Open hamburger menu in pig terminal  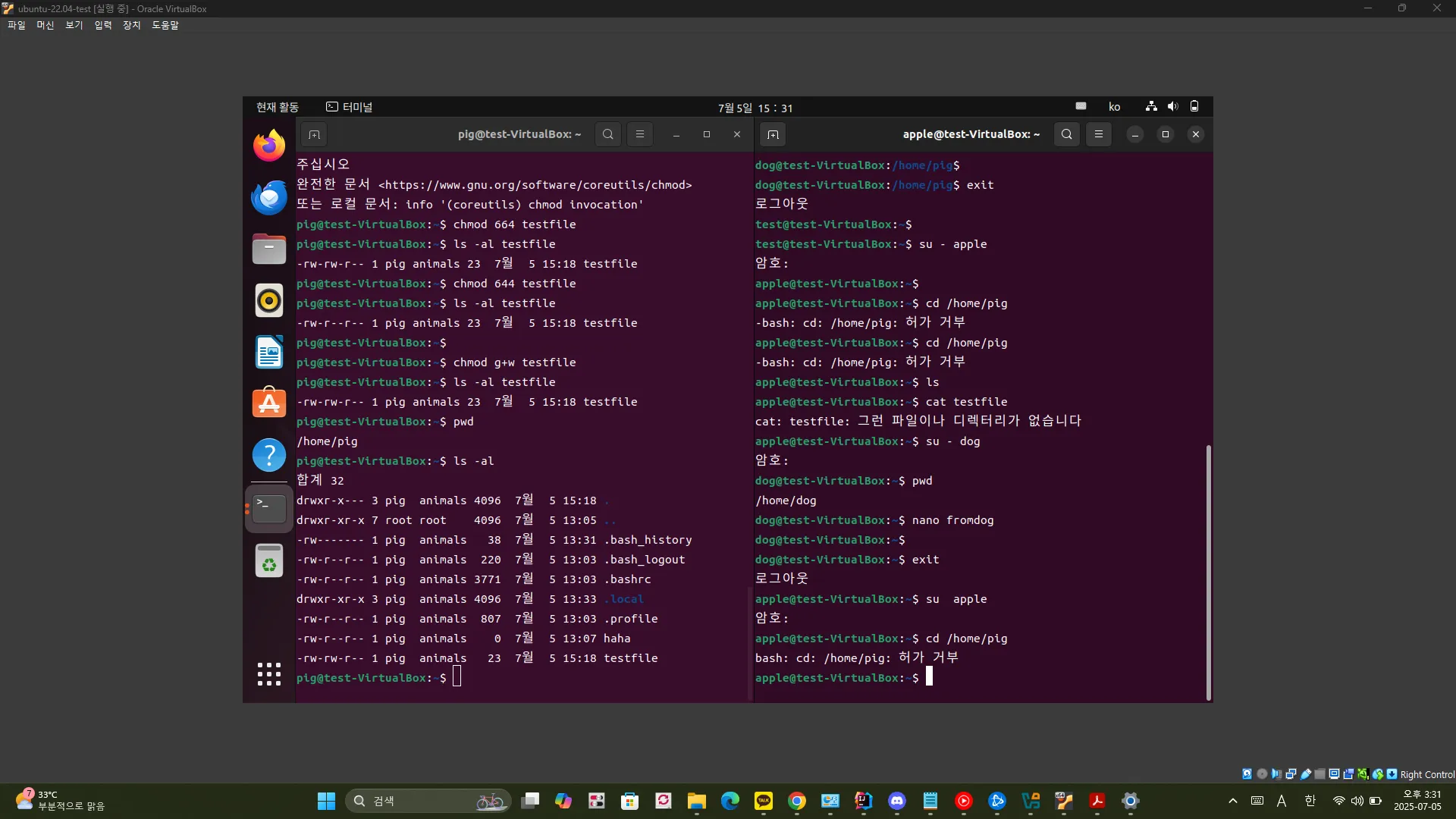click(x=640, y=134)
